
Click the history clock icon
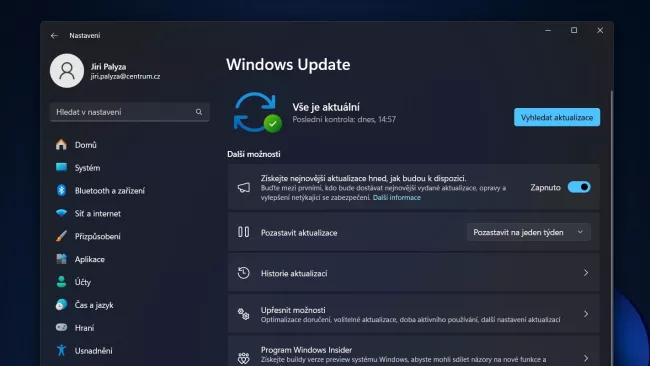click(244, 273)
